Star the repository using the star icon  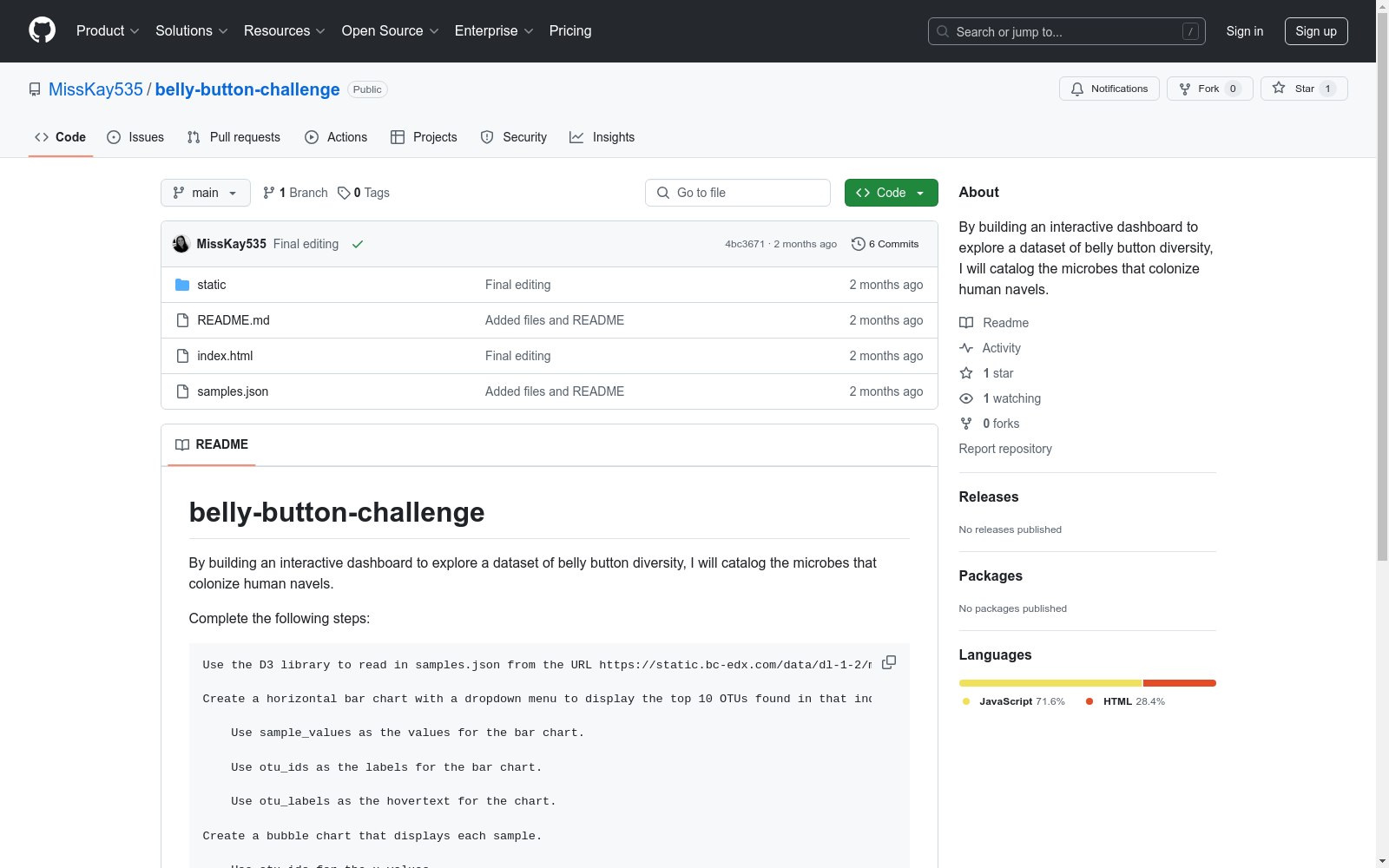[x=1279, y=88]
